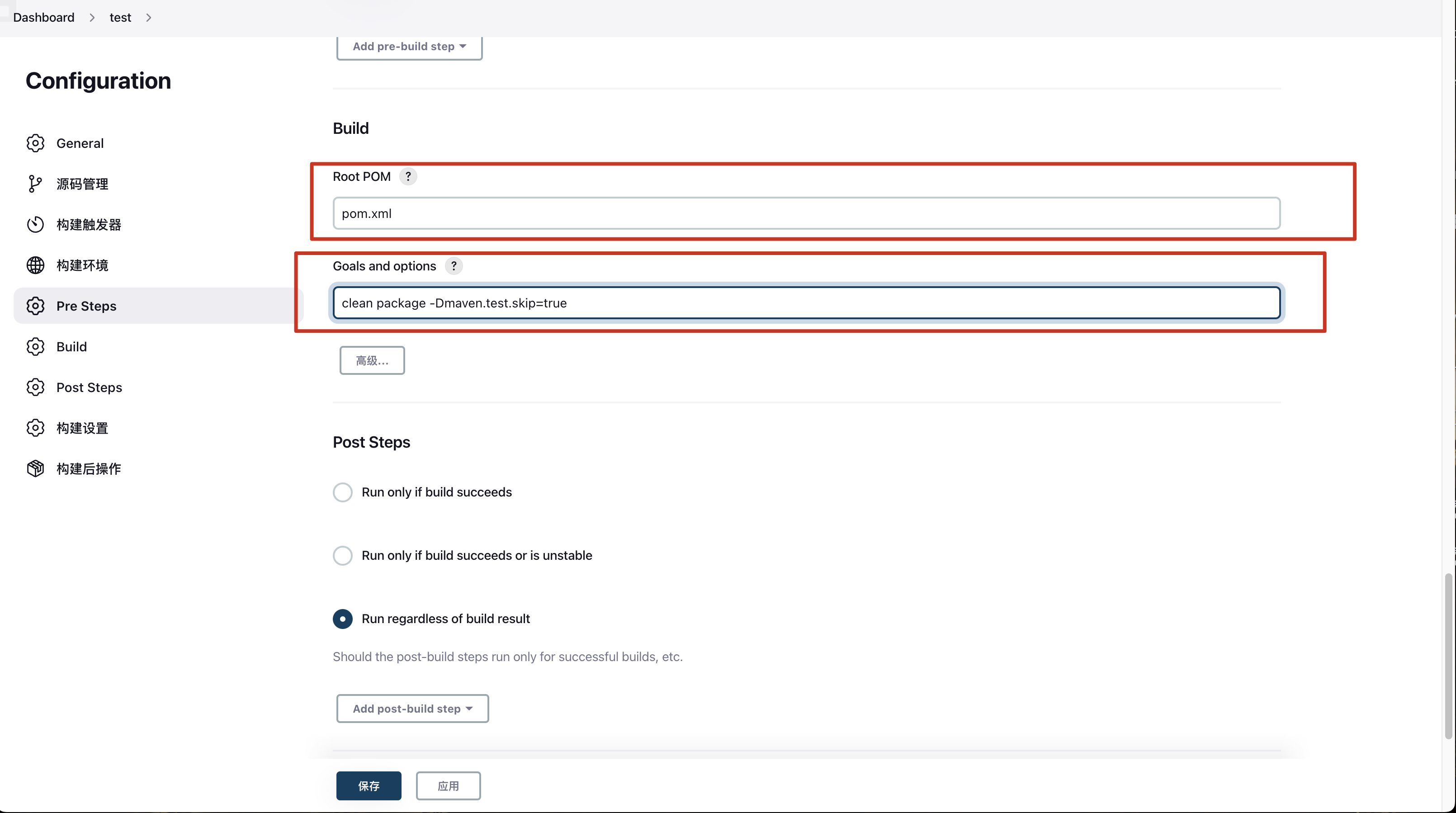The width and height of the screenshot is (1456, 813).
Task: Click the build triggers clock icon
Action: 35,224
